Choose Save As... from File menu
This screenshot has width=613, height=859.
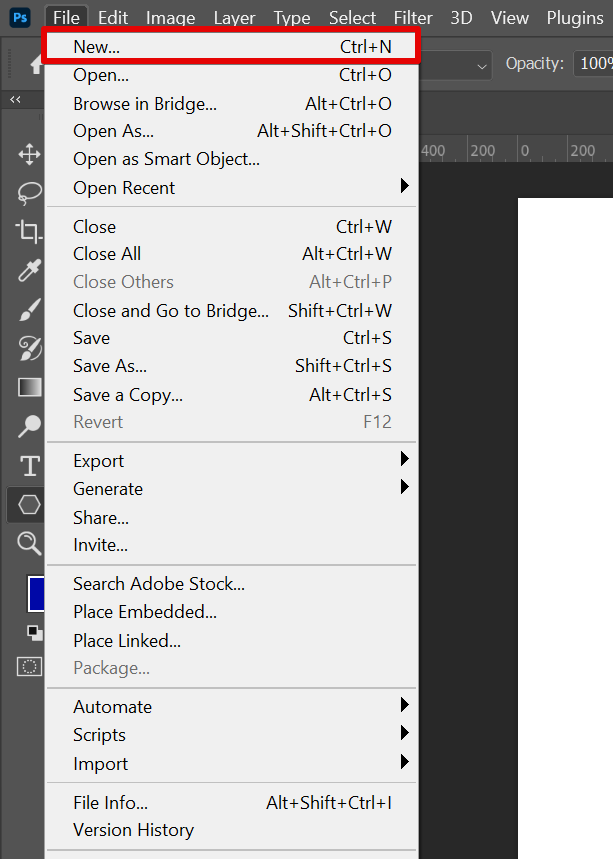[110, 366]
